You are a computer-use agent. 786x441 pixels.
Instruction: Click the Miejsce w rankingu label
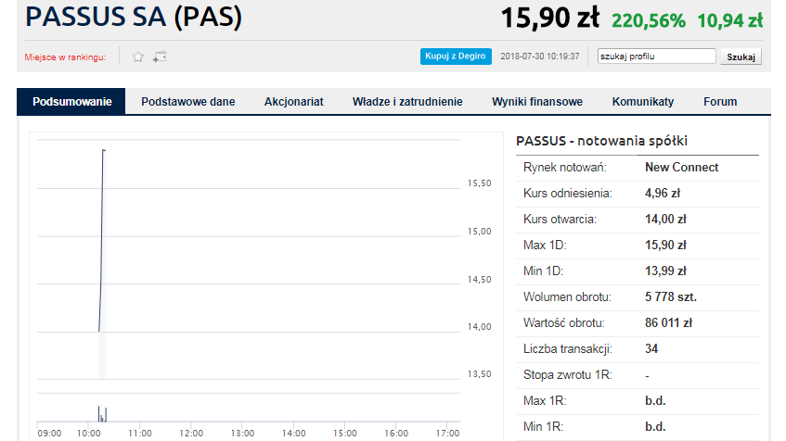(65, 57)
